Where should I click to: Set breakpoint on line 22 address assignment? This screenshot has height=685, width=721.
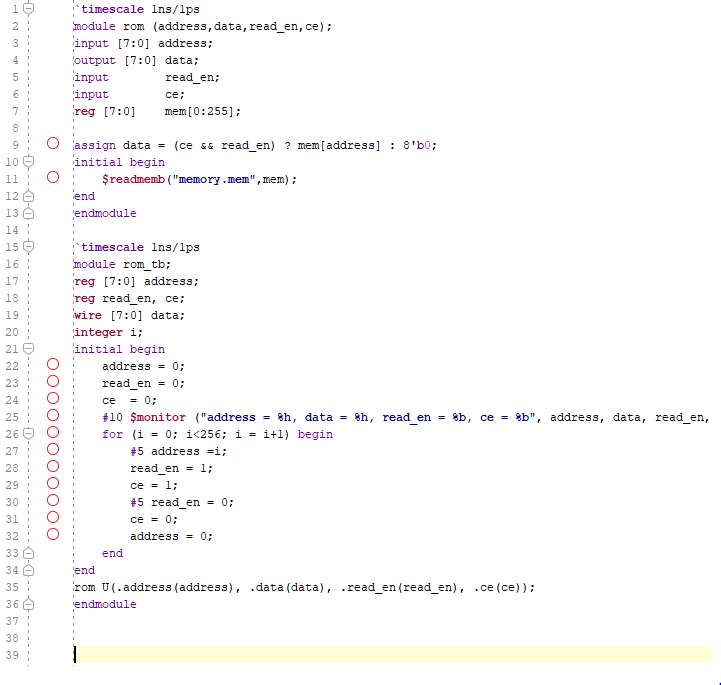53,365
